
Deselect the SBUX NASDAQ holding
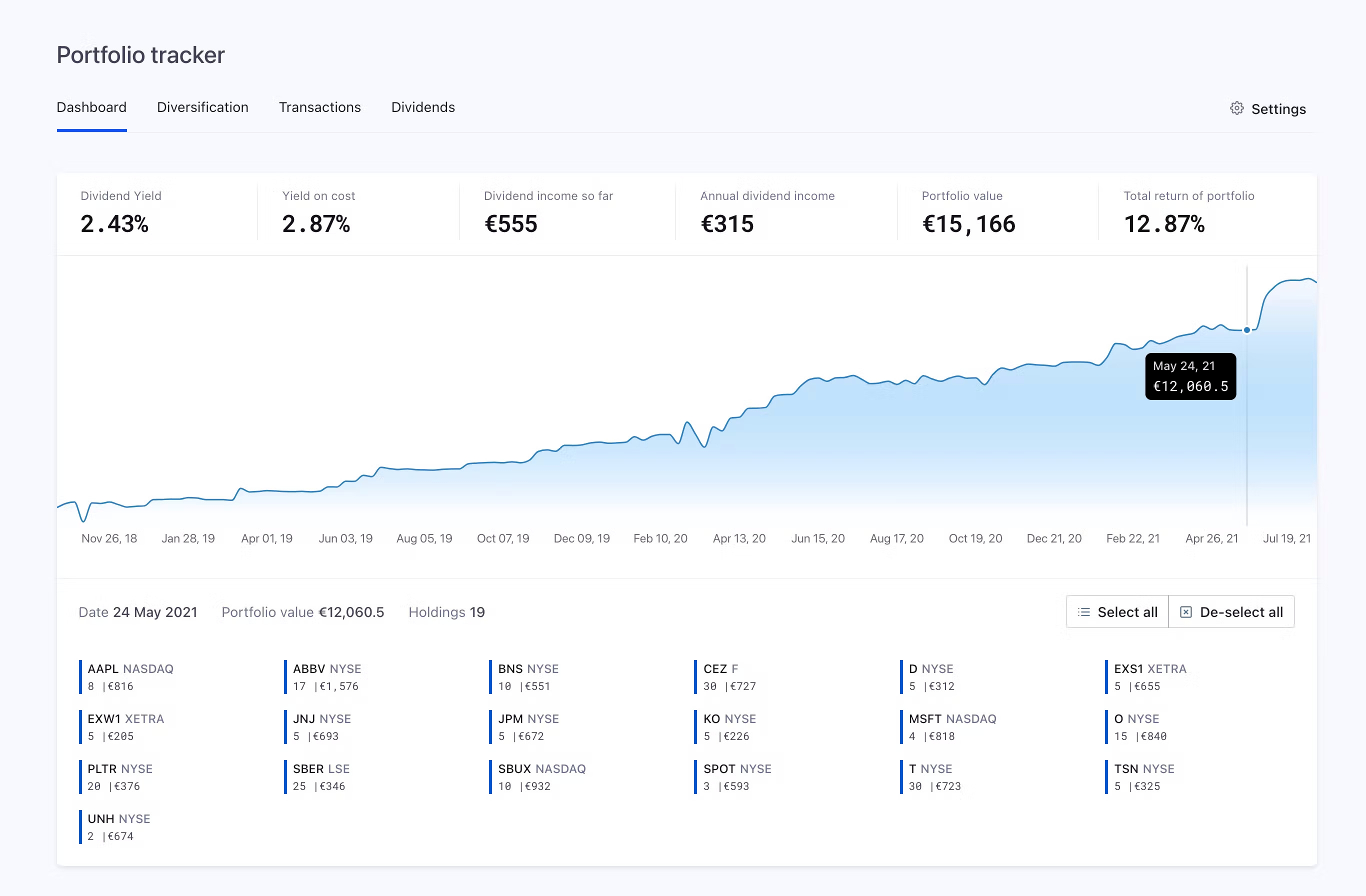[541, 776]
